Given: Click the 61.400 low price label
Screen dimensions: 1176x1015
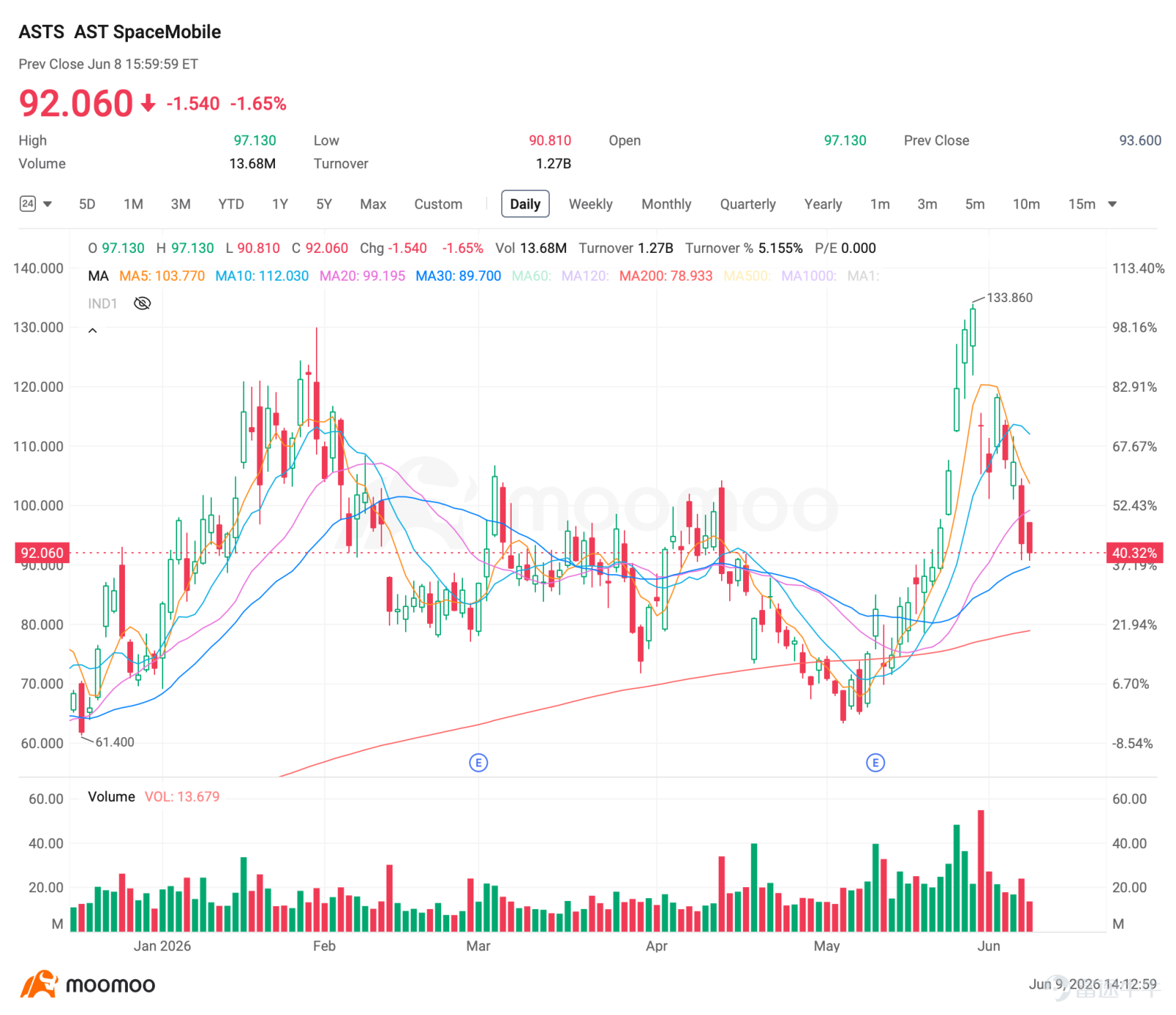Looking at the screenshot, I should tap(115, 742).
